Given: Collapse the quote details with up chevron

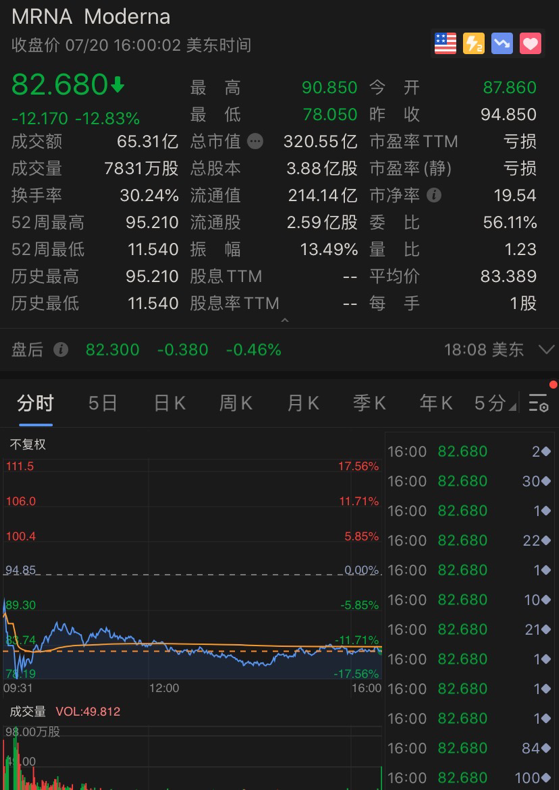Looking at the screenshot, I should [285, 320].
